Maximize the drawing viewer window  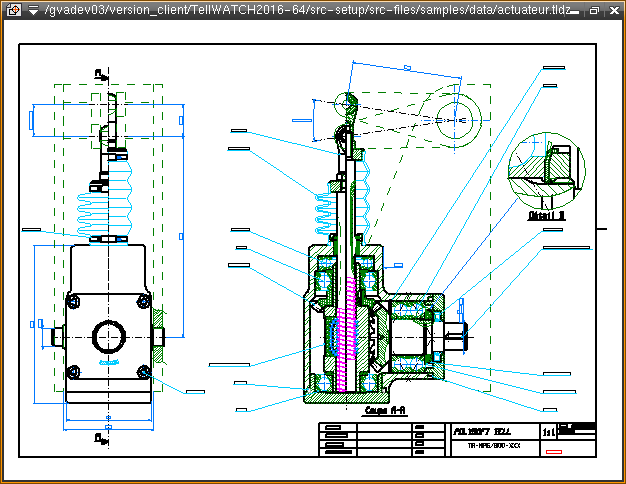tap(594, 10)
